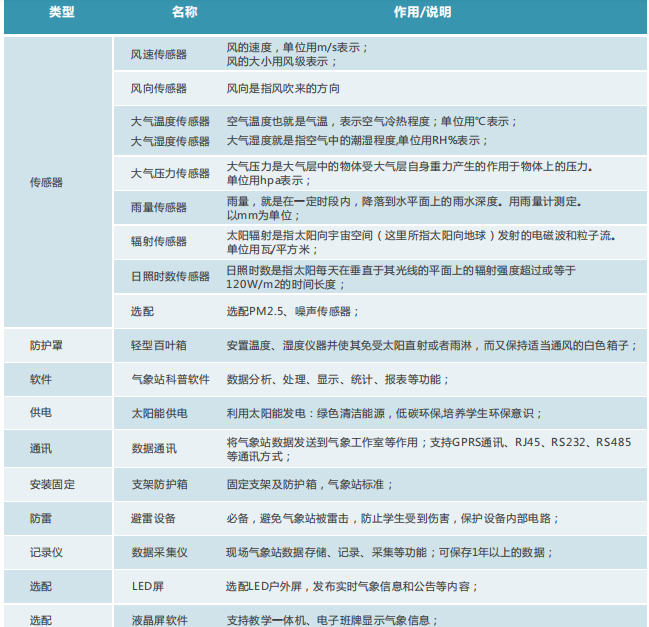This screenshot has width=649, height=627.
Task: Select the 日照时数传感器 name cell
Action: [170, 276]
